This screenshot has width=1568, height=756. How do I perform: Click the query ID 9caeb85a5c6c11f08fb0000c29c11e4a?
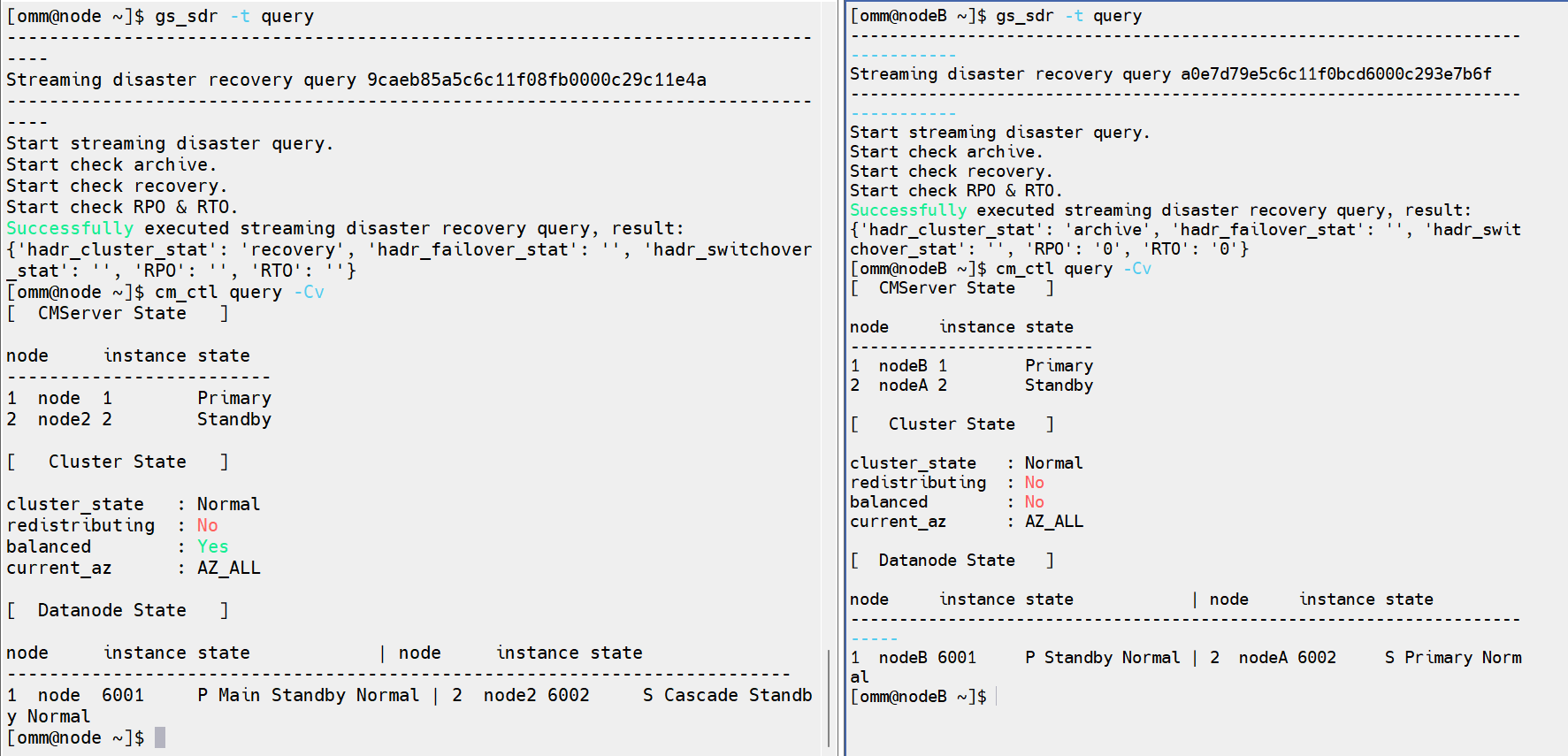coord(537,80)
